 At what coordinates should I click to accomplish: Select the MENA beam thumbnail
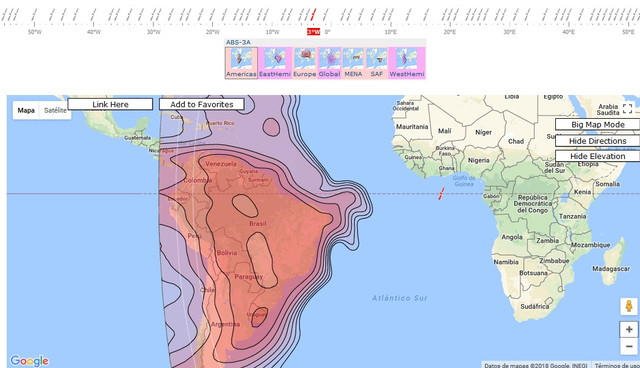click(x=353, y=63)
